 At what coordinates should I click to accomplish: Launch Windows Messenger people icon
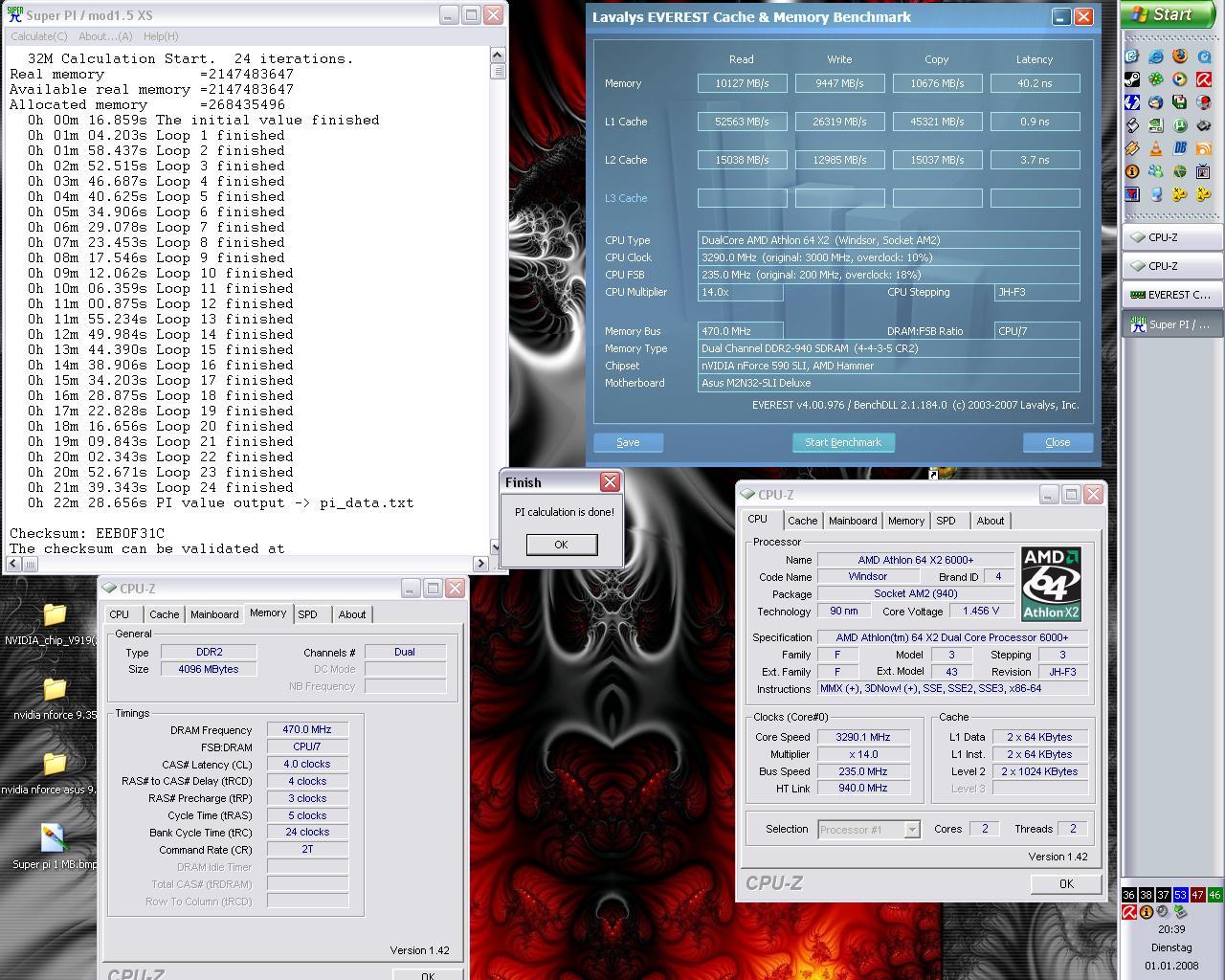point(1156,171)
